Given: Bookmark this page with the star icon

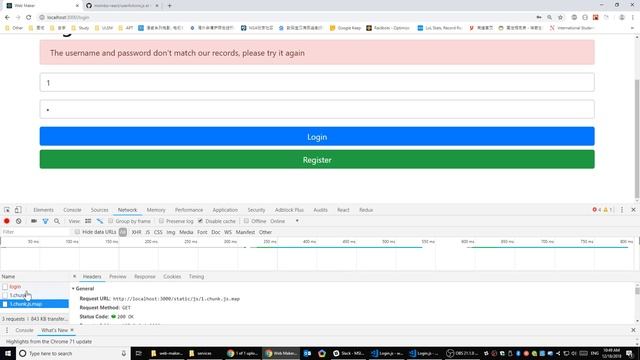Looking at the screenshot, I should tap(560, 17).
